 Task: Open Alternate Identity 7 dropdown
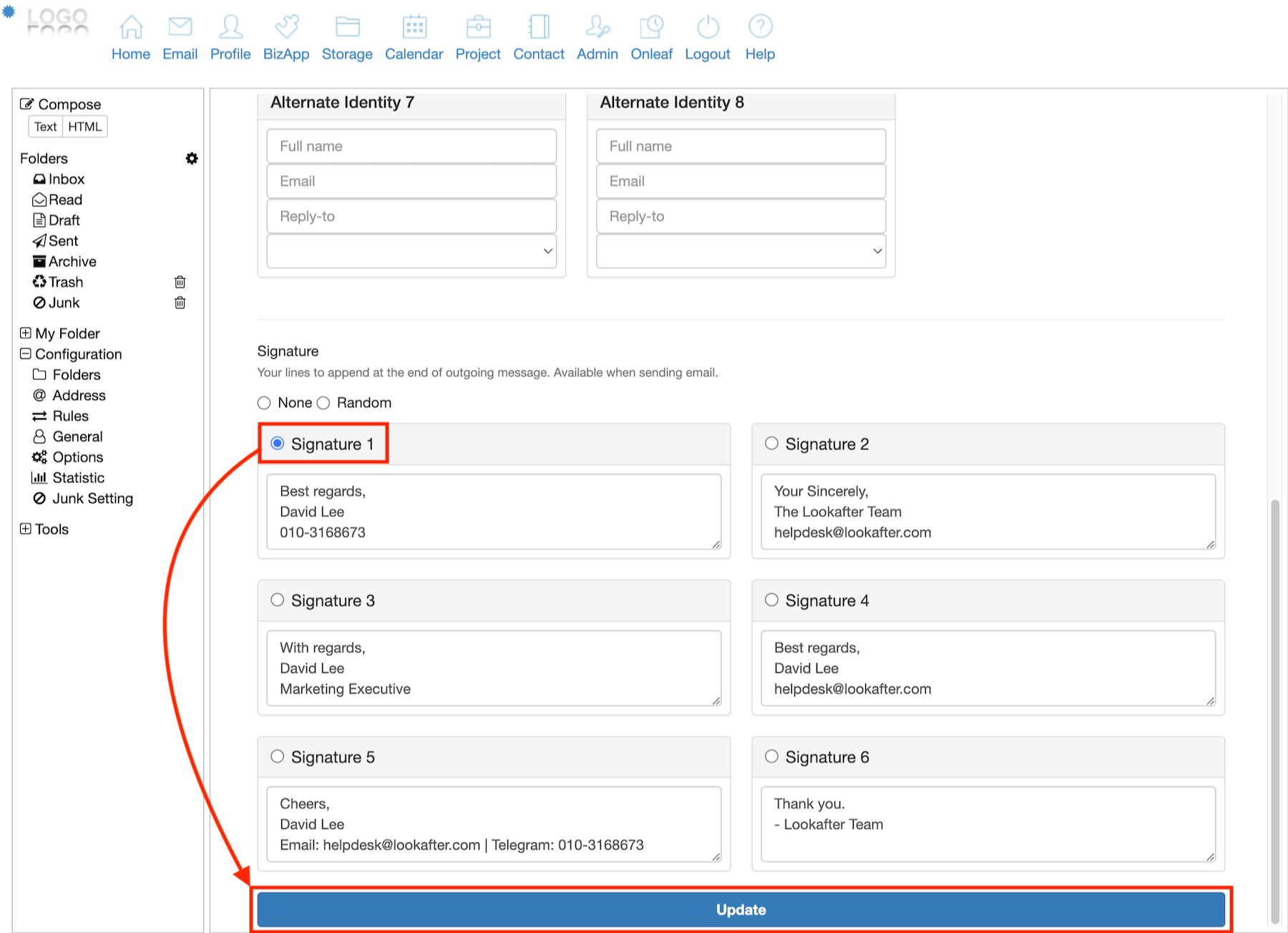(411, 251)
